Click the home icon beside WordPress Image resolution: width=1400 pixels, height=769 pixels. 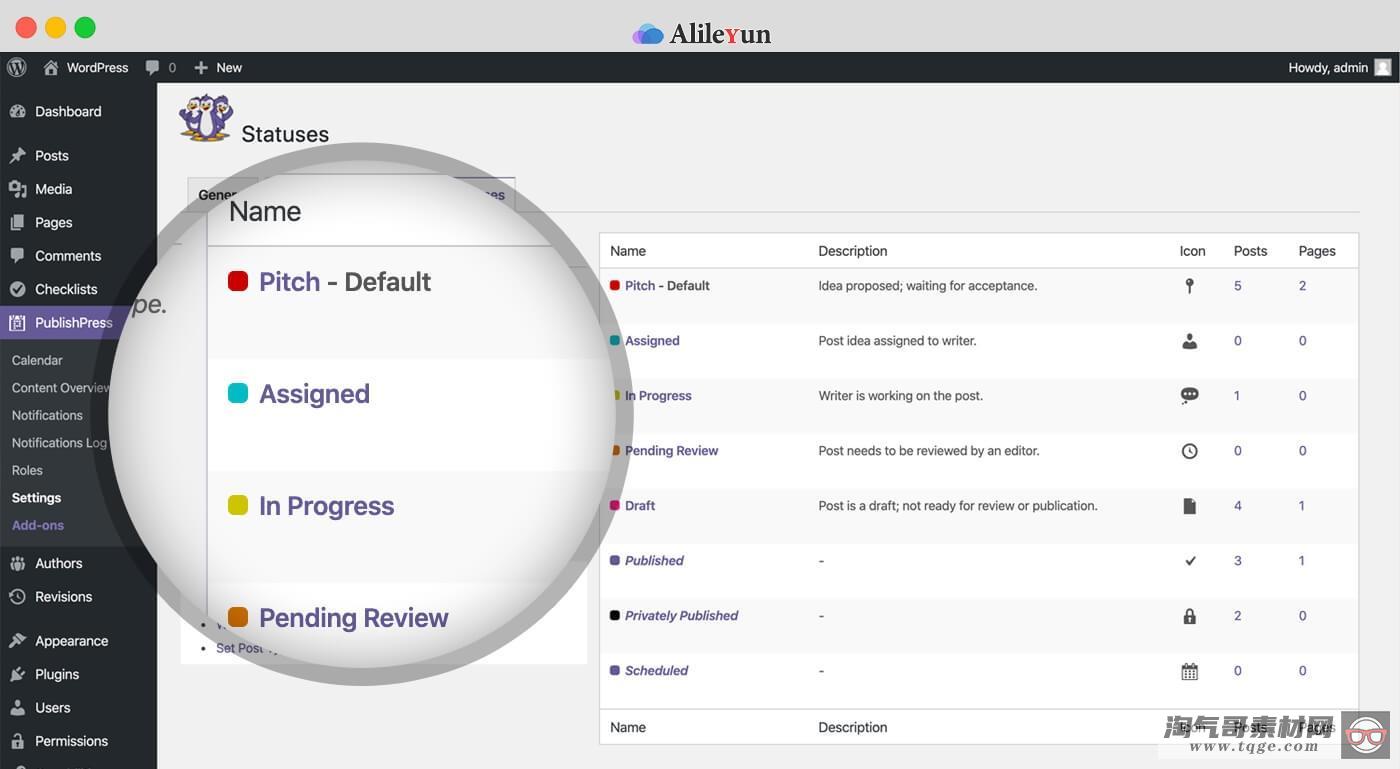(x=51, y=67)
